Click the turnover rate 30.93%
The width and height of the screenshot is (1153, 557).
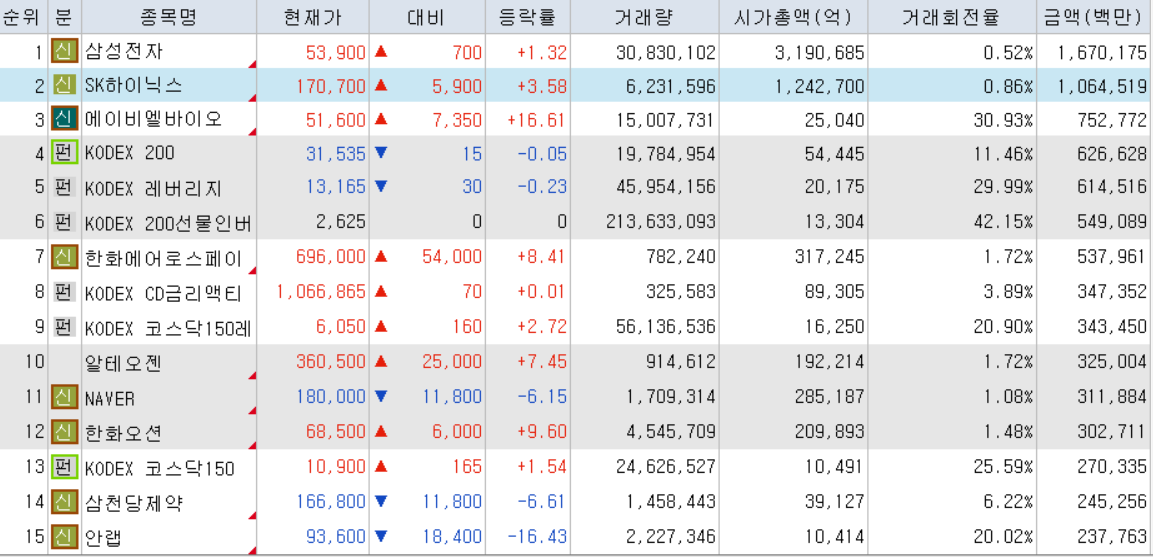[x=1002, y=119]
